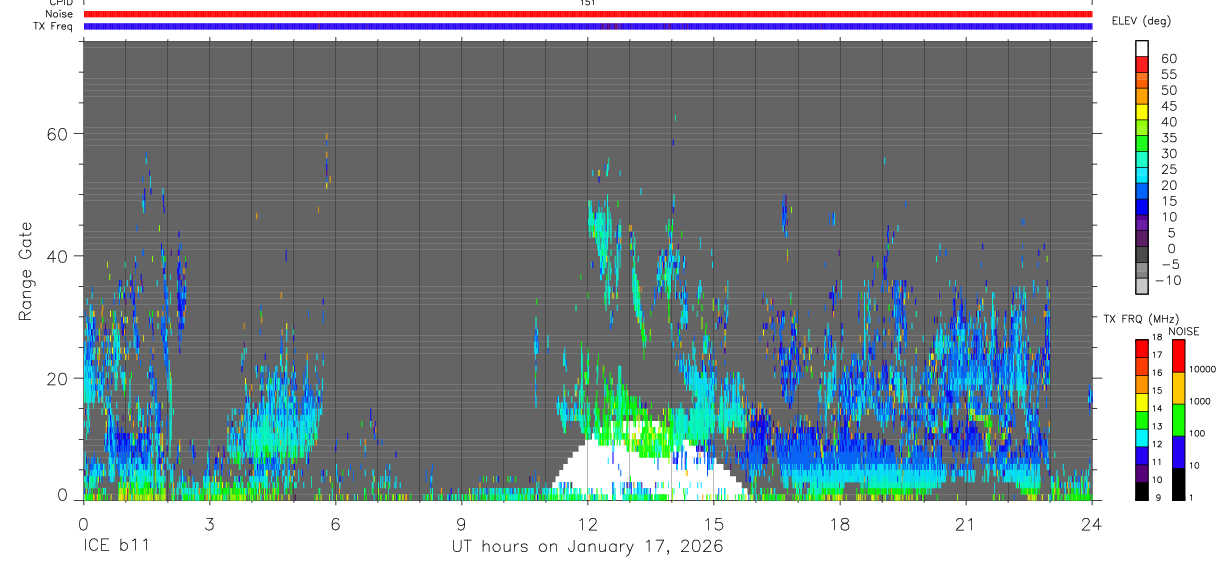Image resolution: width=1228 pixels, height=567 pixels.
Task: Click the '15' hour tick on time axis
Action: tap(713, 523)
